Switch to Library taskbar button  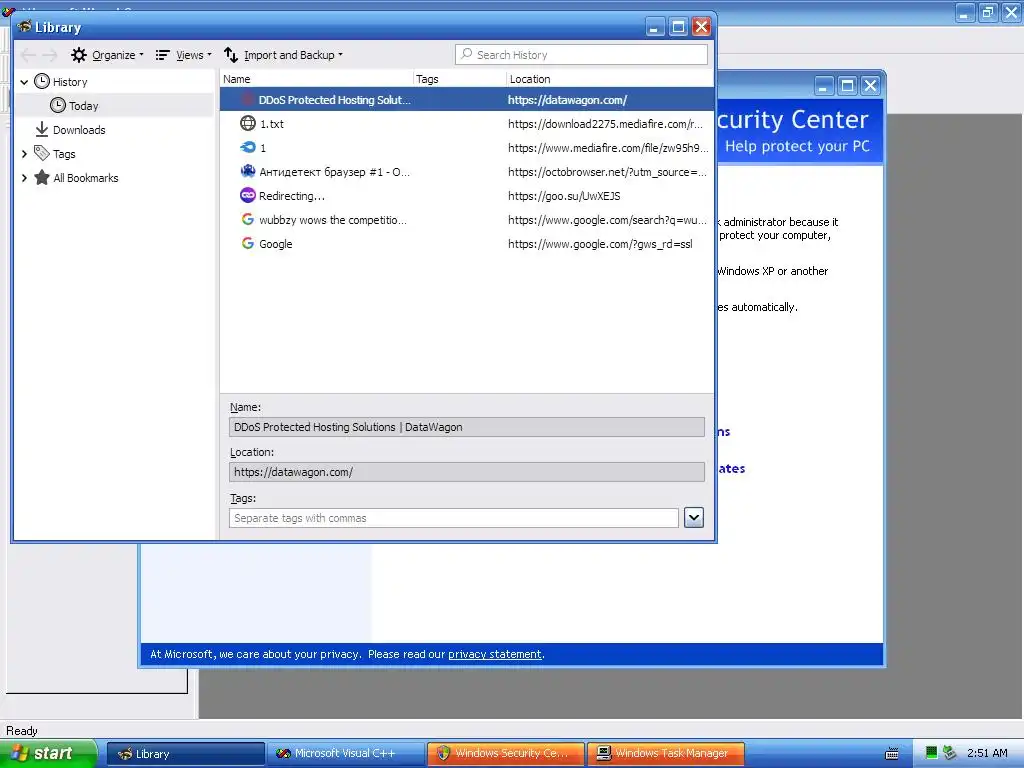(x=186, y=754)
